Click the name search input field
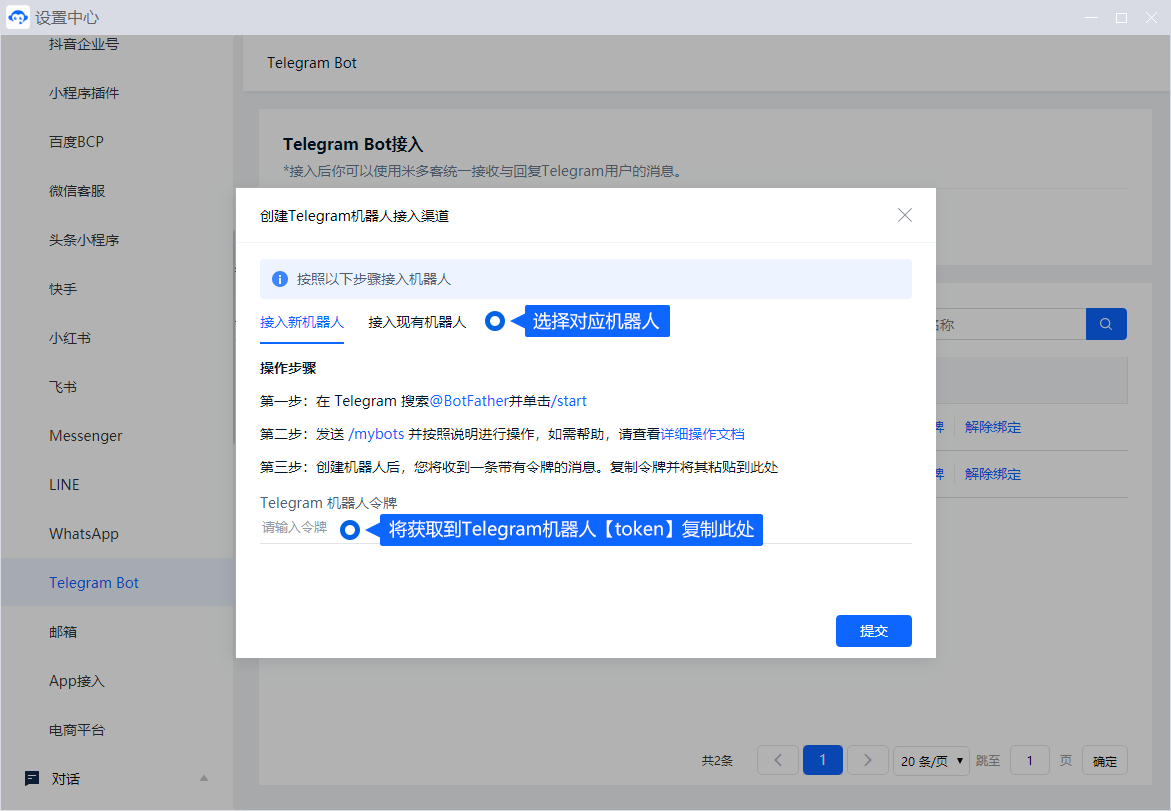Screen dimensions: 1171x811 pyautogui.click(x=1010, y=324)
